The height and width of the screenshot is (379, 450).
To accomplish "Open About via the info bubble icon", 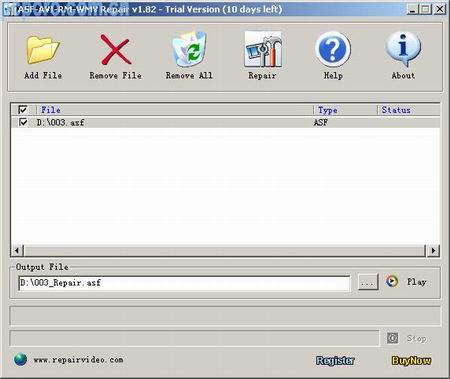I will pos(403,49).
